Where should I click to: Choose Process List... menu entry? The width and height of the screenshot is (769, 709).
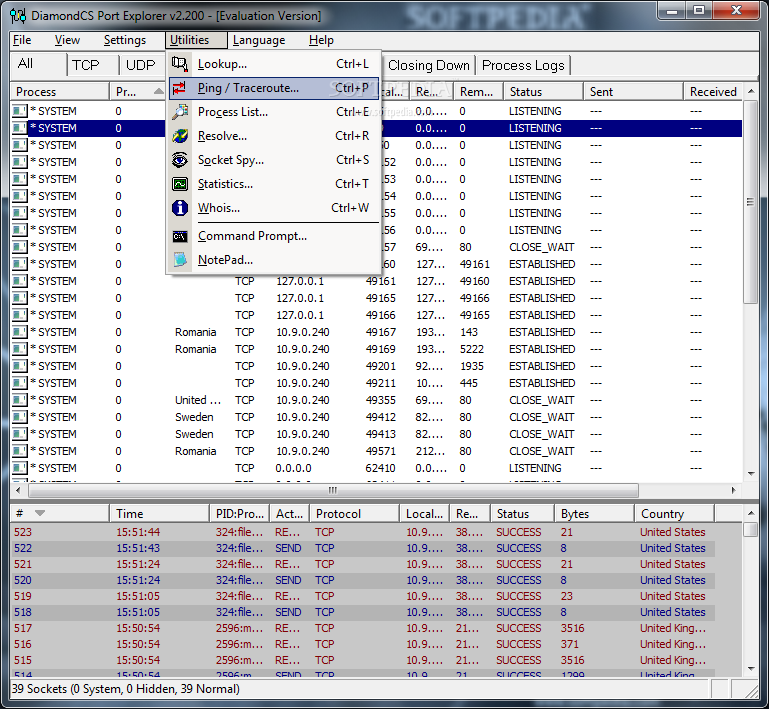click(x=274, y=112)
